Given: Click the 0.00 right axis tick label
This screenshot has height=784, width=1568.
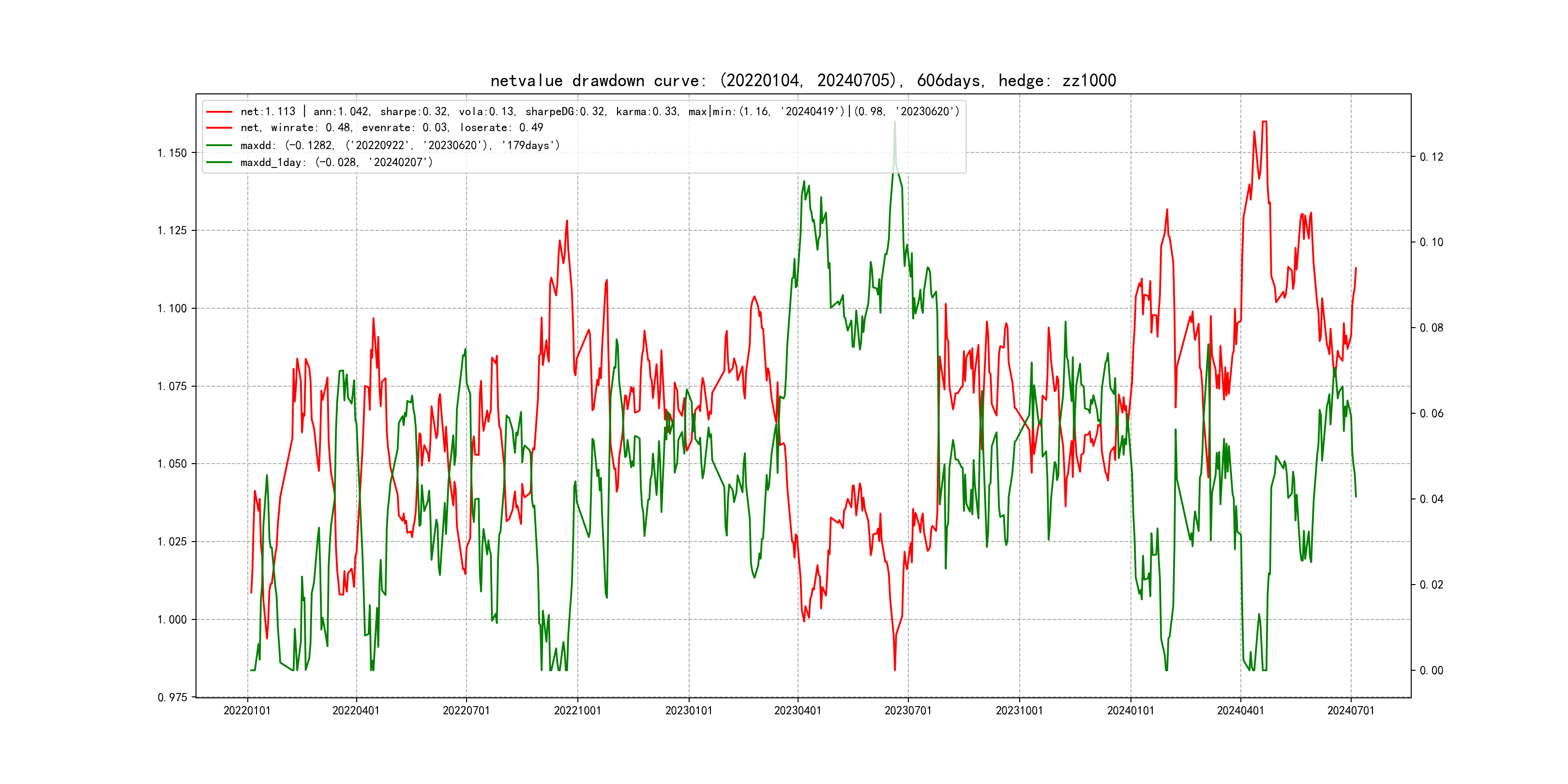Looking at the screenshot, I should pos(1431,670).
